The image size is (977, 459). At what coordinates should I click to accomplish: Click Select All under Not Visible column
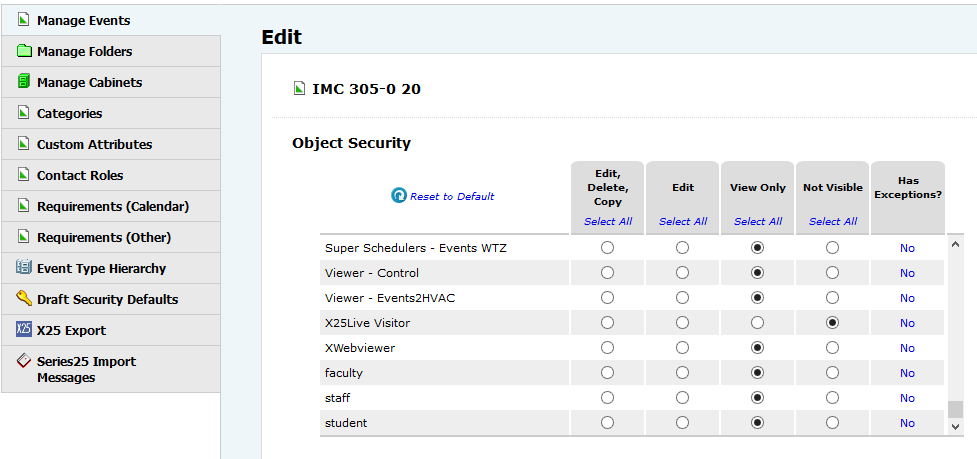coord(832,221)
